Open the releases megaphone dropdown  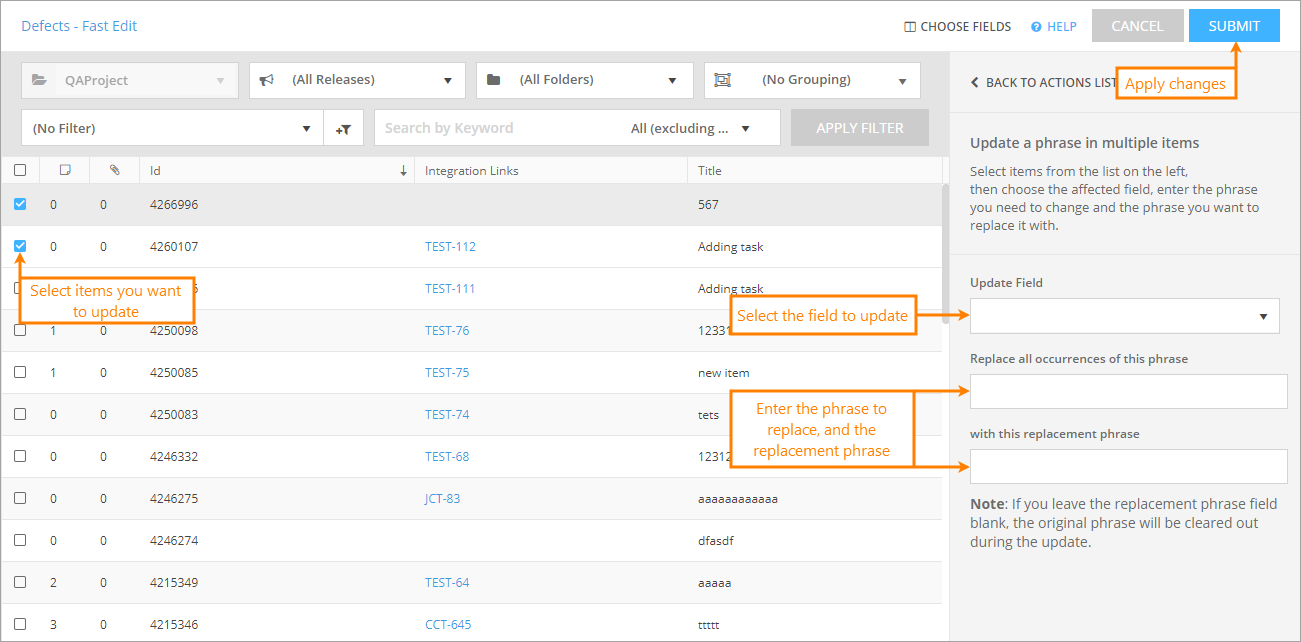tap(357, 80)
